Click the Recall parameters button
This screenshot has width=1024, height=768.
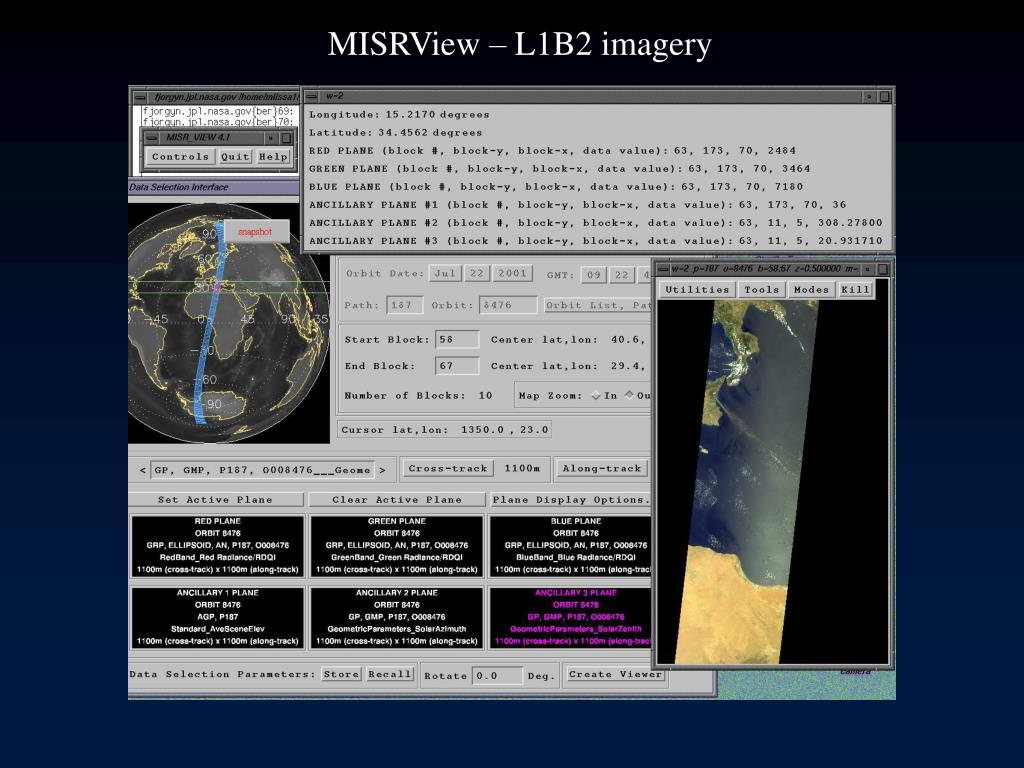tap(390, 674)
